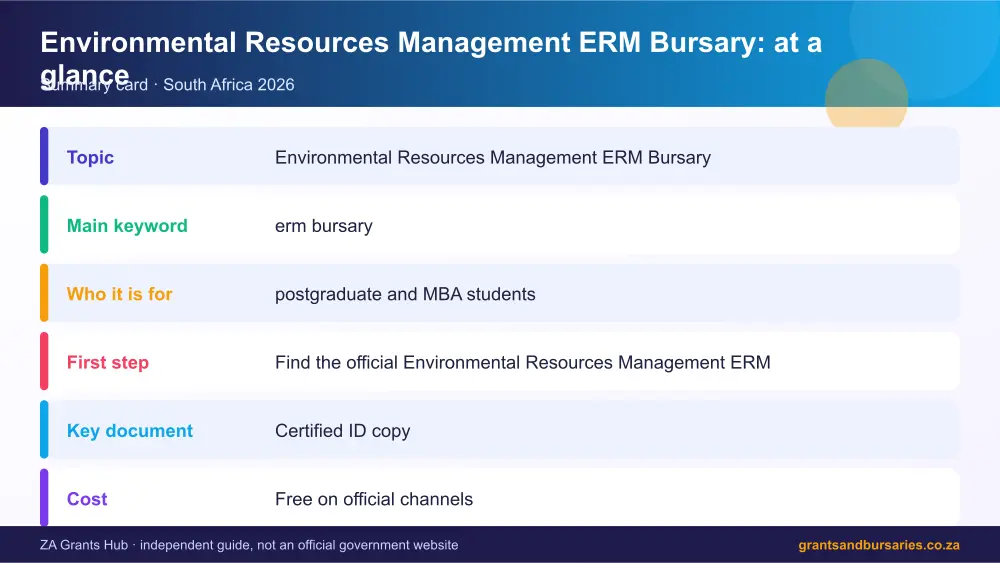This screenshot has height=563, width=1000.
Task: Open the grantsandbursaries.co.za link
Action: pyautogui.click(x=879, y=545)
